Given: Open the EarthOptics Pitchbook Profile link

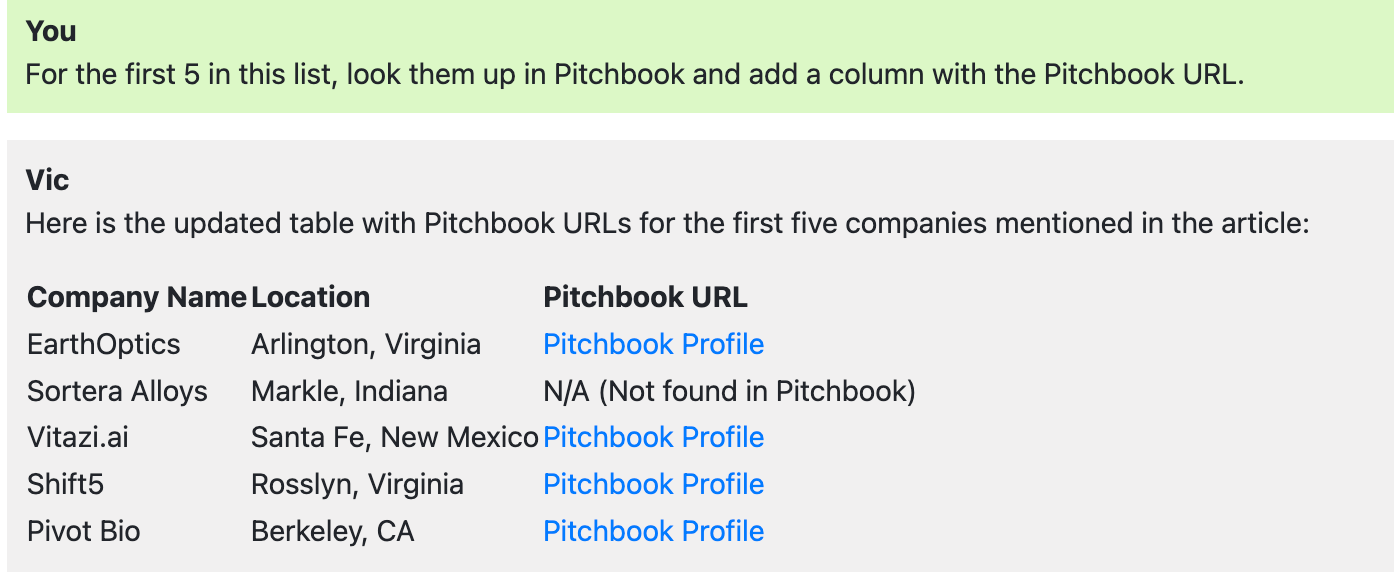Looking at the screenshot, I should (653, 344).
